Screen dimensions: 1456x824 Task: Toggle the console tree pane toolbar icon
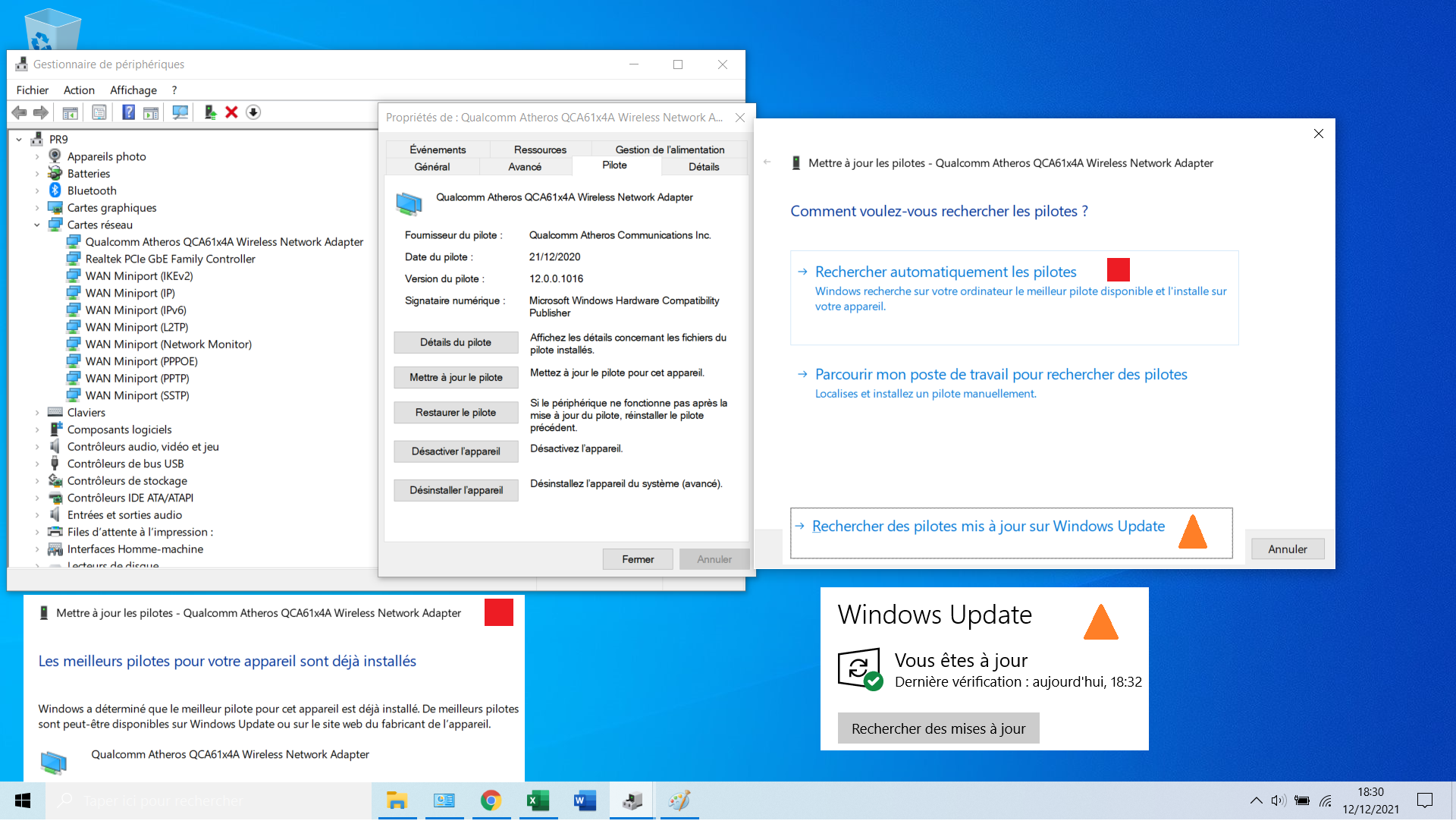(x=71, y=113)
